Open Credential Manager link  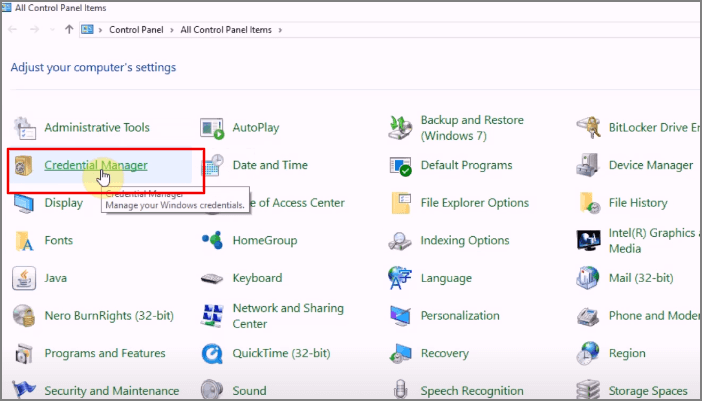pos(96,165)
